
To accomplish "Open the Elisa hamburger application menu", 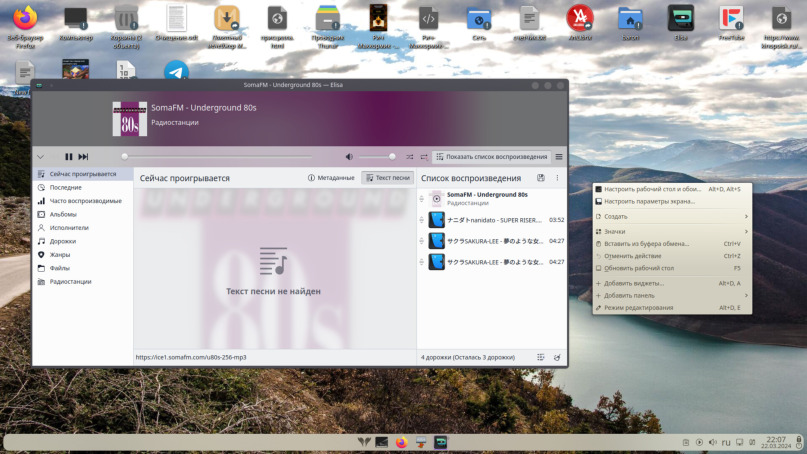I will click(x=559, y=157).
